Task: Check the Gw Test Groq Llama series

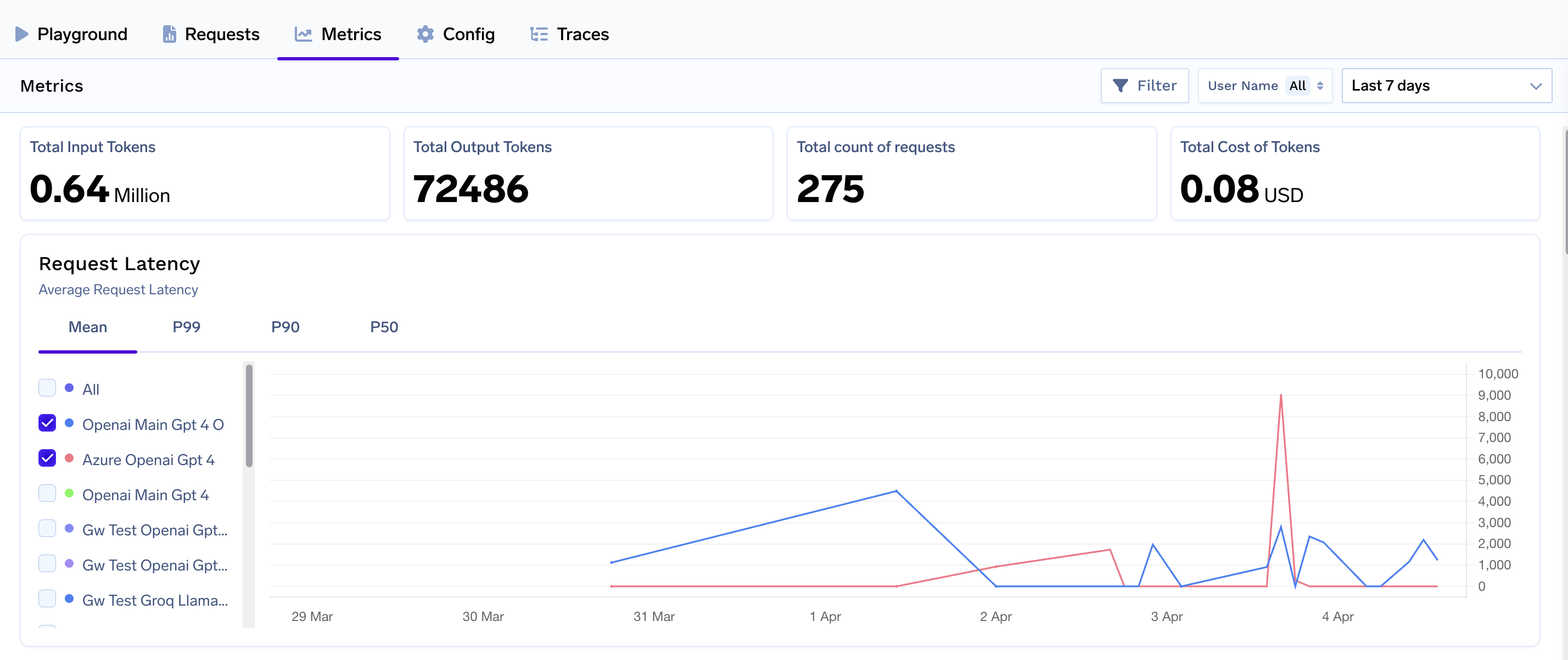Action: pyautogui.click(x=47, y=599)
